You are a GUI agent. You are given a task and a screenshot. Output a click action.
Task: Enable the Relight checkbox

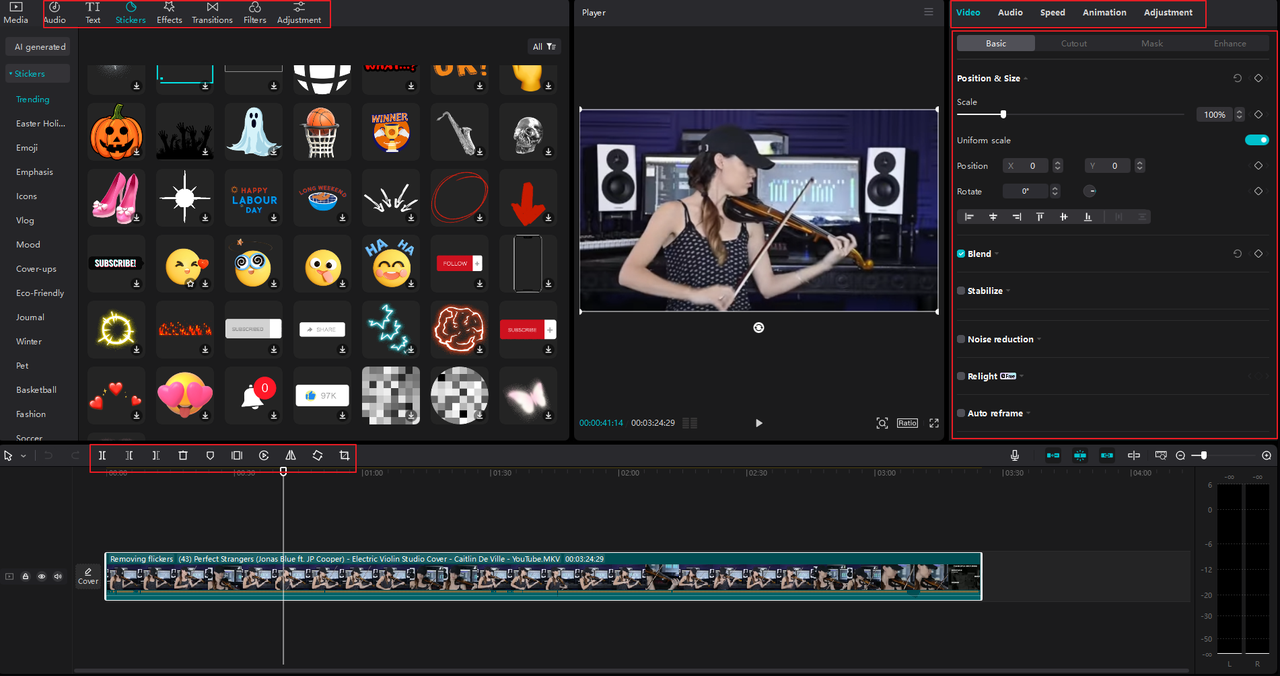[961, 376]
